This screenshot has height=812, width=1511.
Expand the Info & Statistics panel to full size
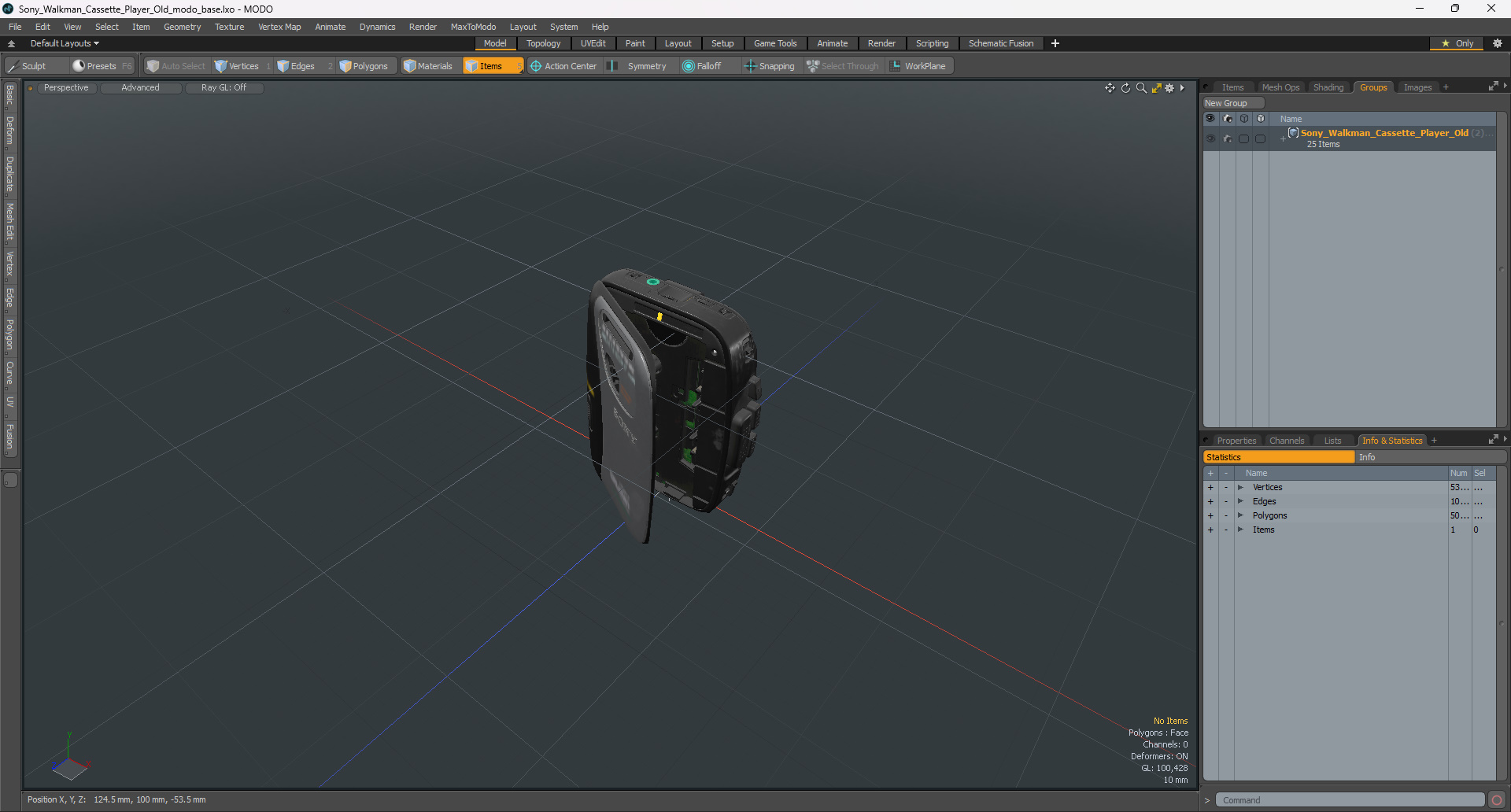pos(1493,440)
